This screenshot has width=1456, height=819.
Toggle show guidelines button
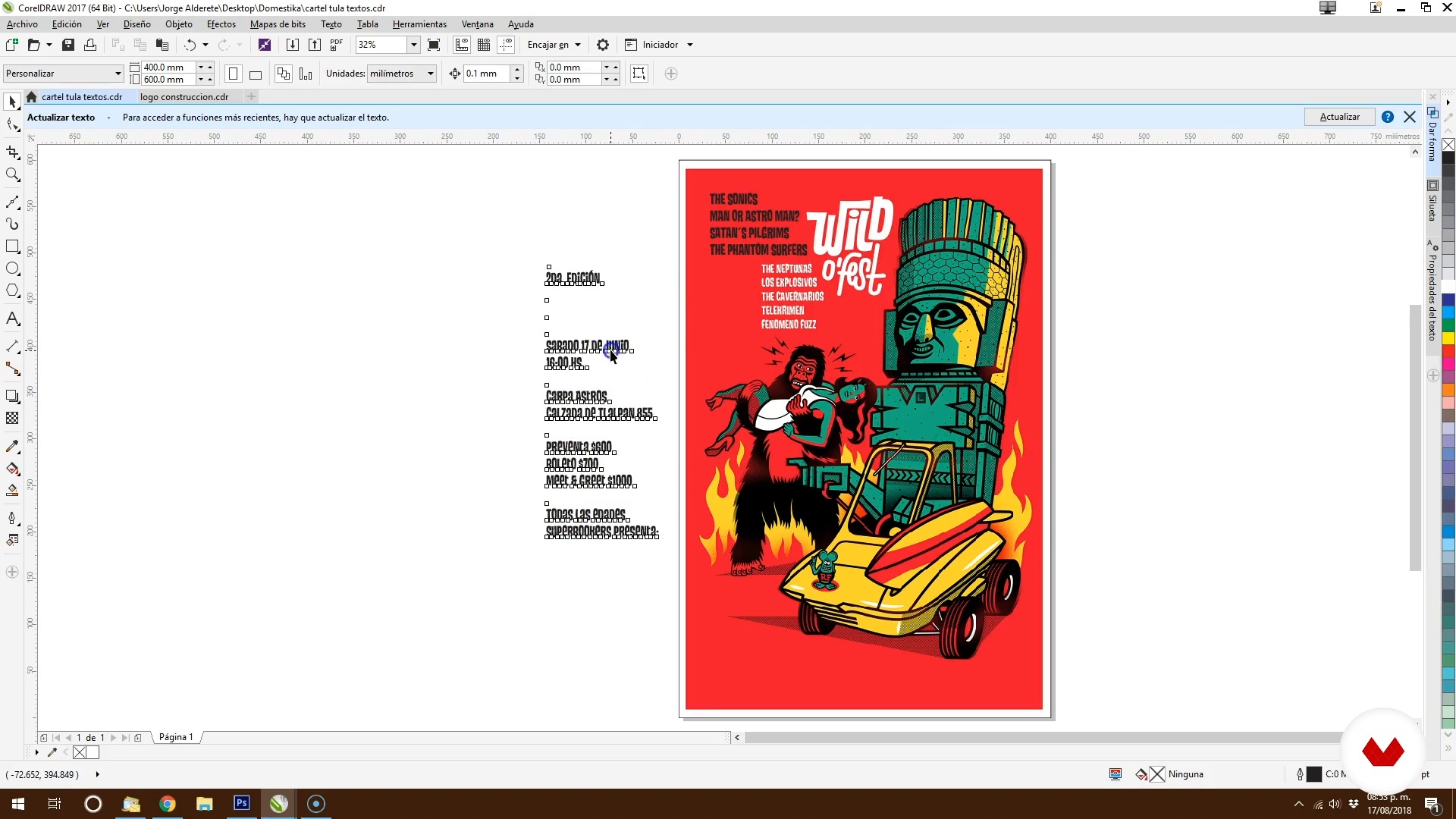(506, 45)
